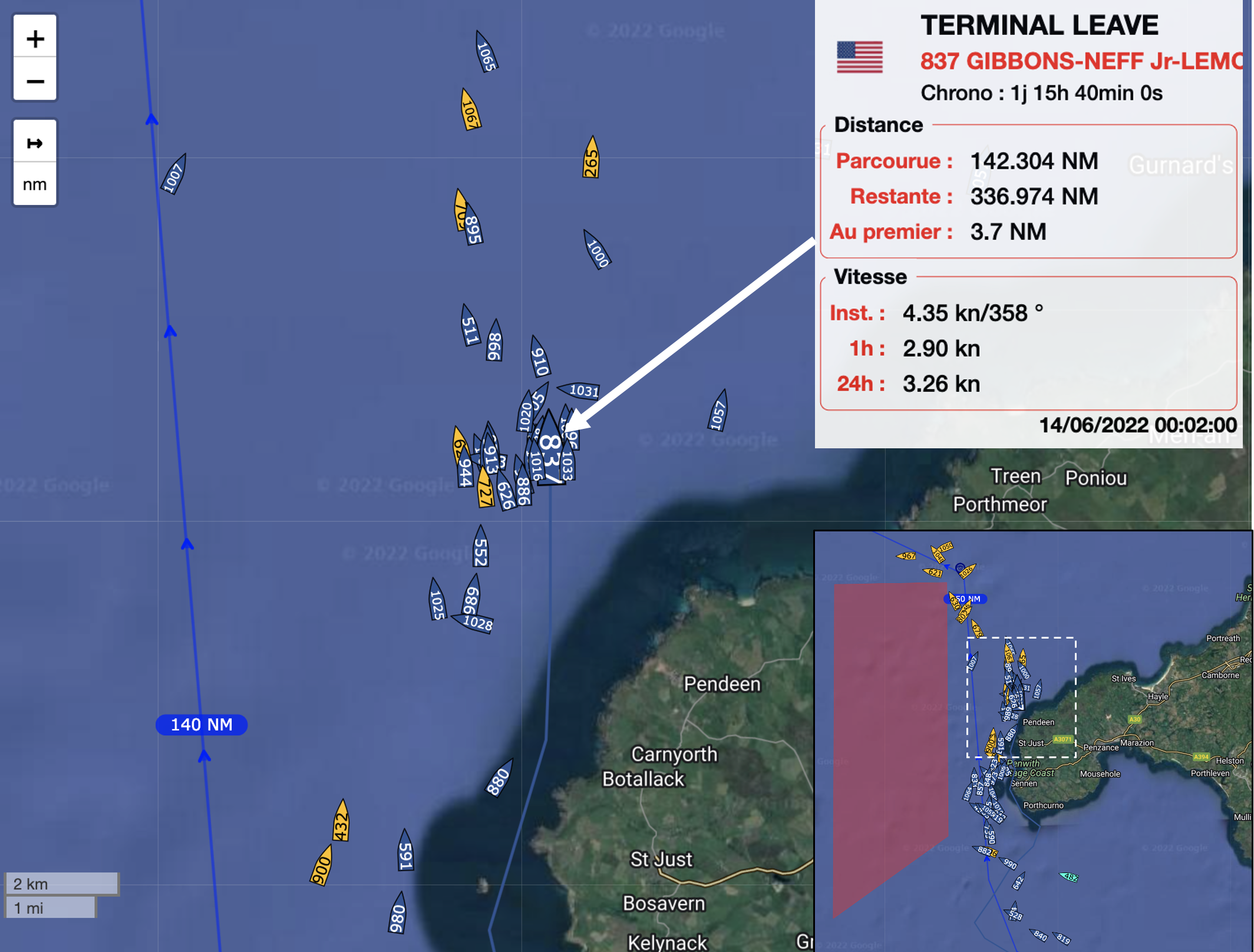Click the TERMINAL LEAVE boat title
The image size is (1254, 952).
(1039, 25)
